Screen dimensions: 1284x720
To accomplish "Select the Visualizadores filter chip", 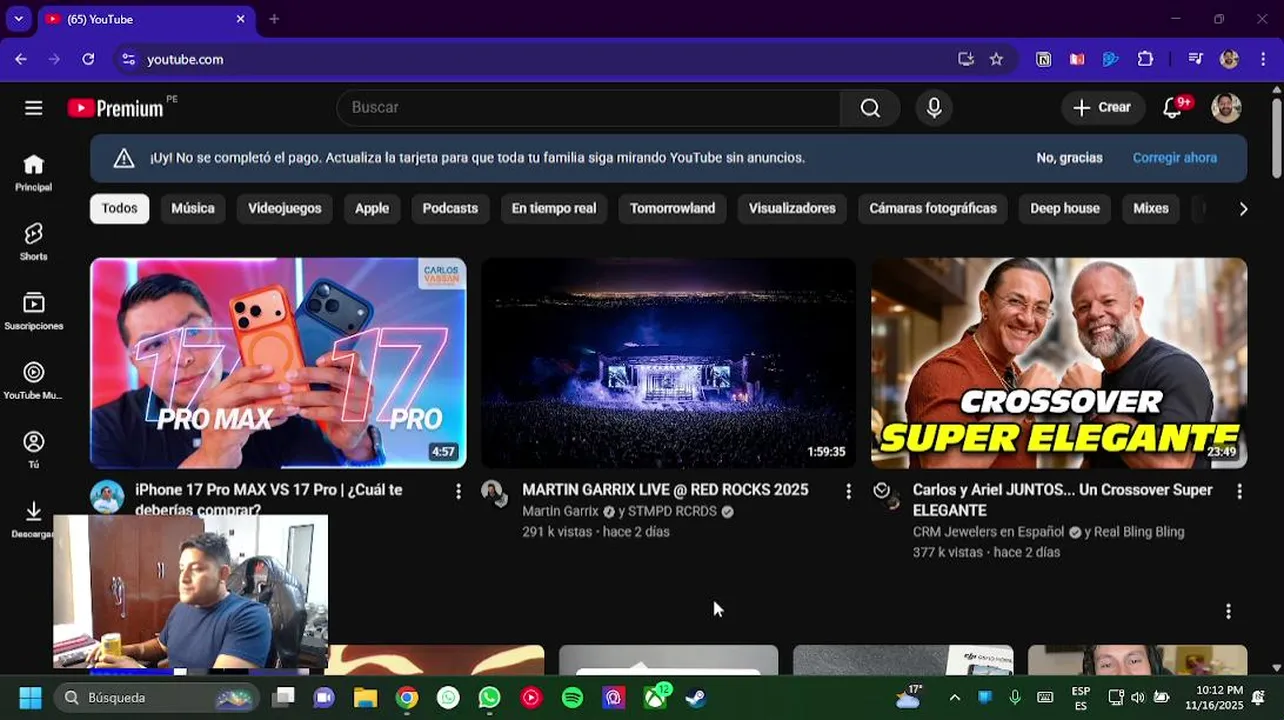I will (792, 208).
